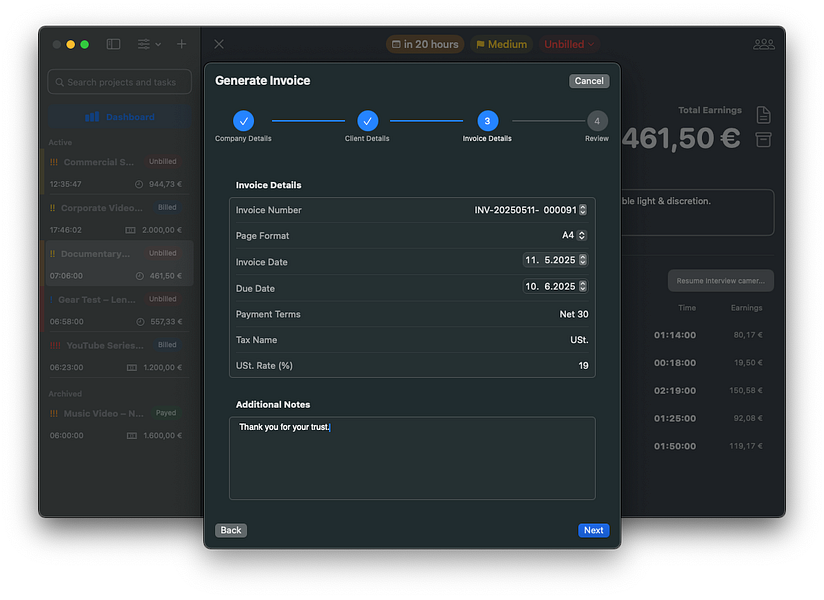Click the search magnifier icon
824x600 pixels.
59,82
